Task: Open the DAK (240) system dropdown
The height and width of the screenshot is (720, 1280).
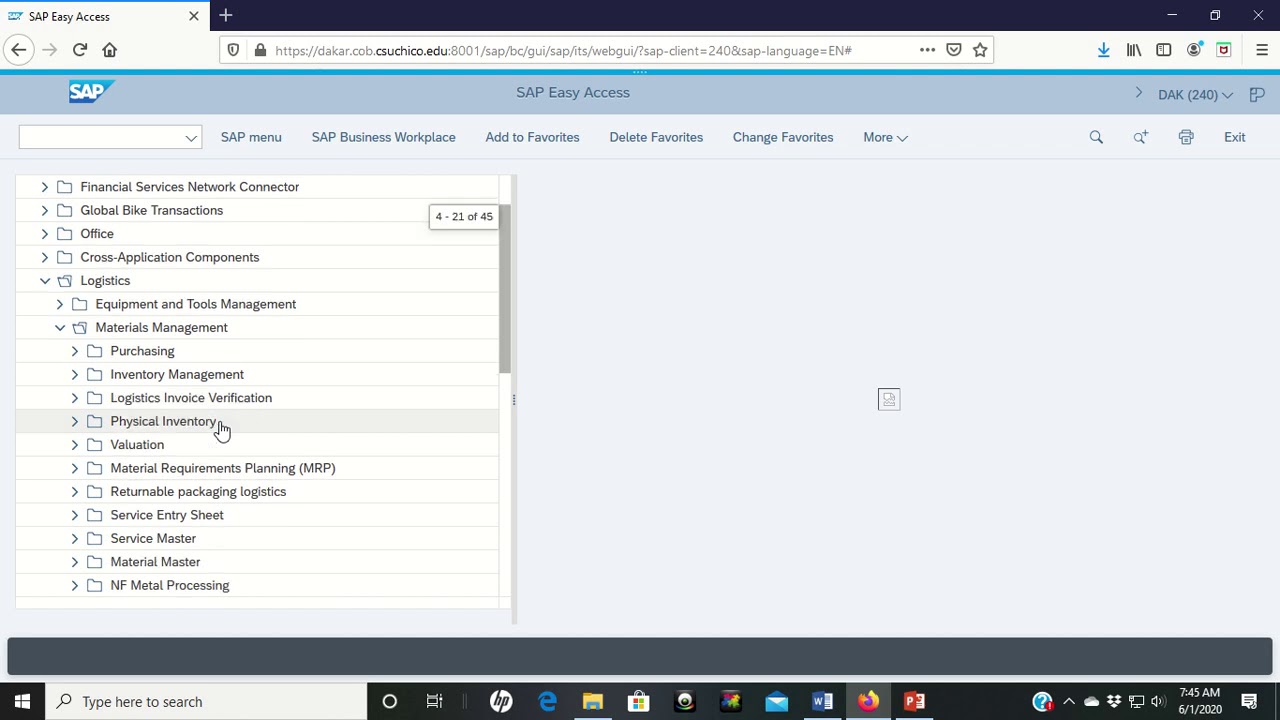Action: (x=1195, y=95)
